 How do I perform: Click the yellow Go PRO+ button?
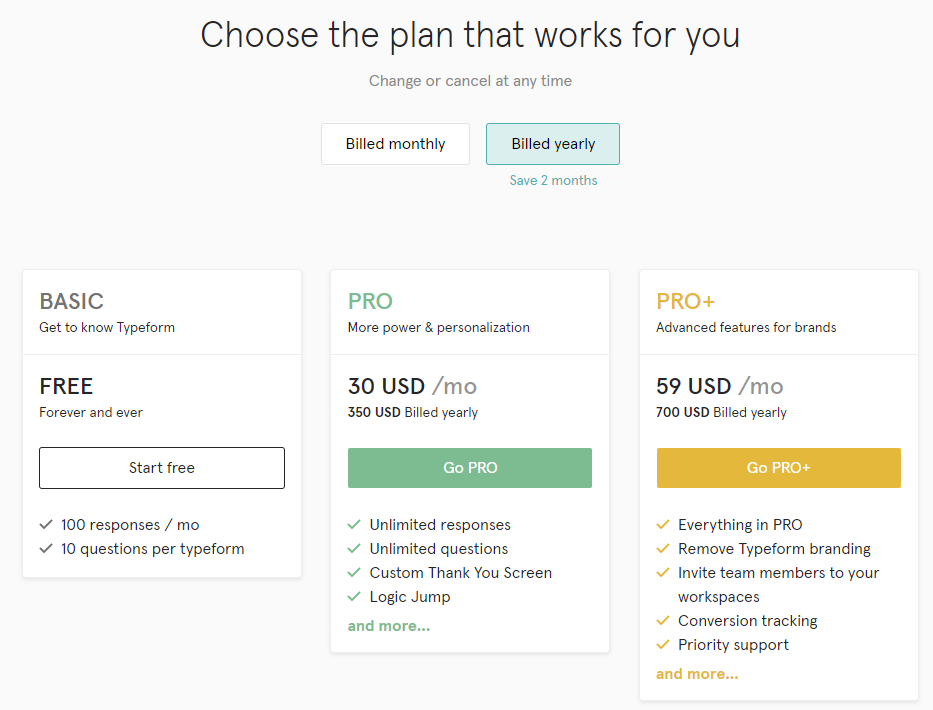click(x=778, y=468)
